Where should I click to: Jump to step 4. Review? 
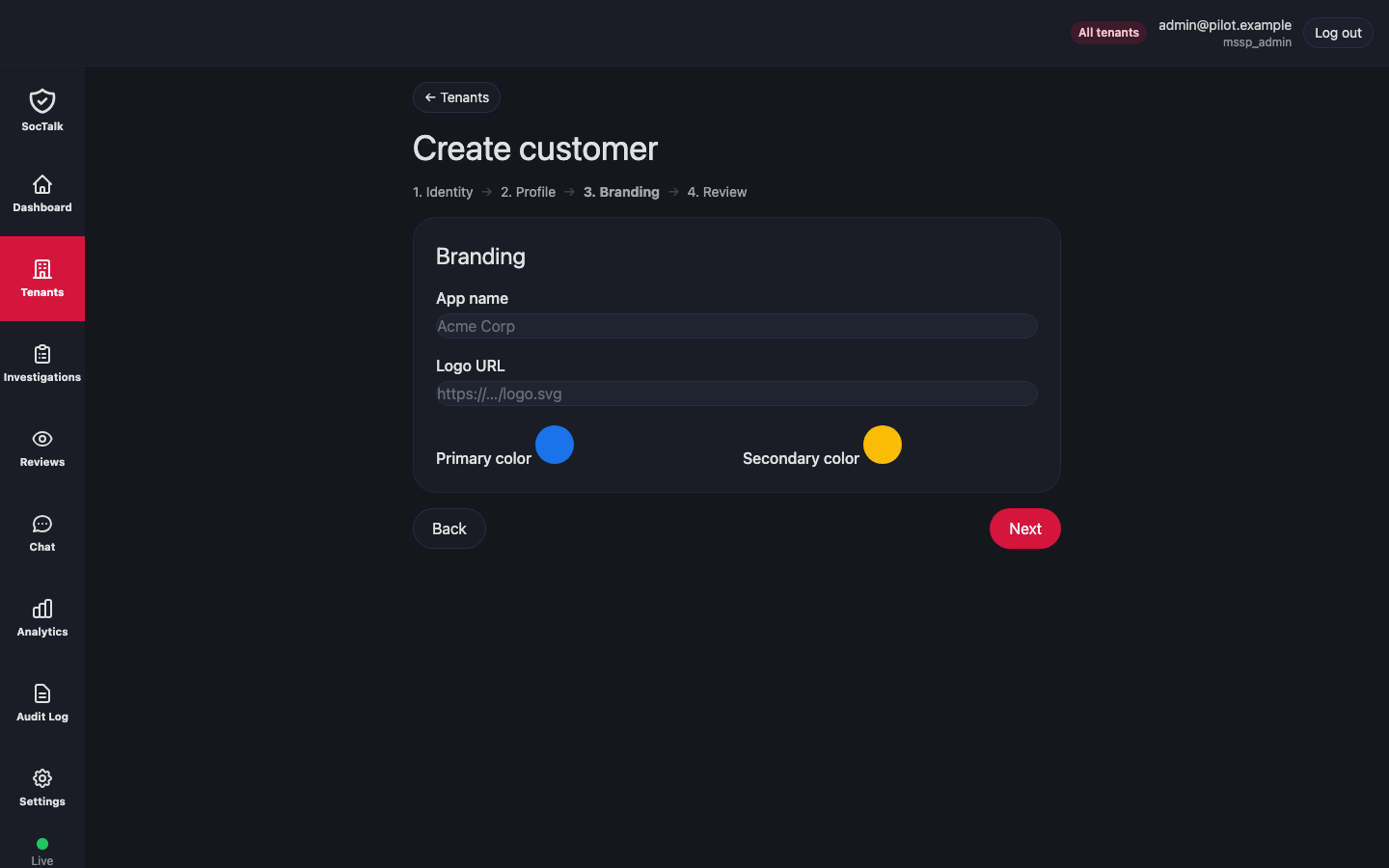(717, 192)
